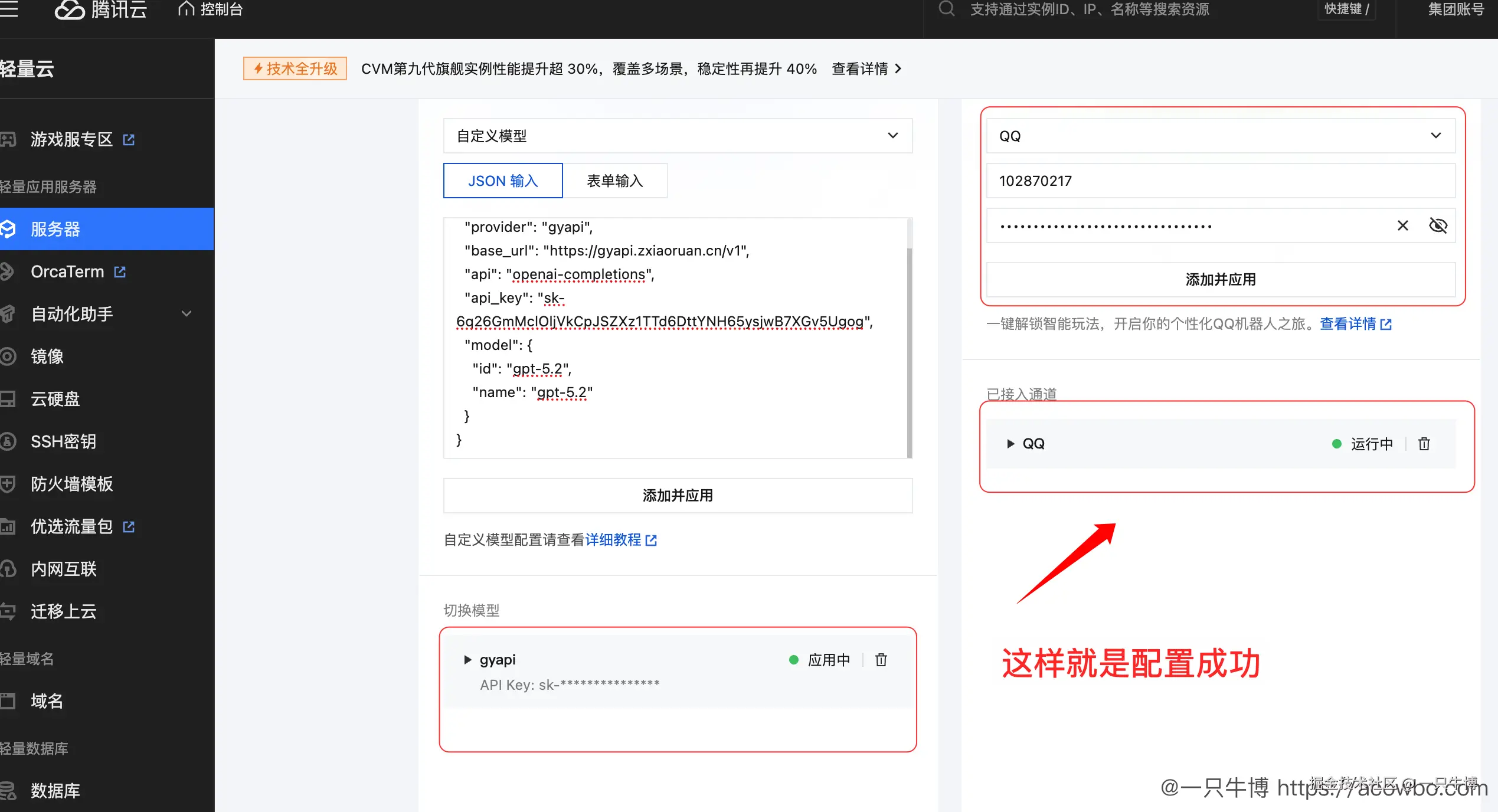Delete the QQ channel with trash icon

click(x=1424, y=443)
